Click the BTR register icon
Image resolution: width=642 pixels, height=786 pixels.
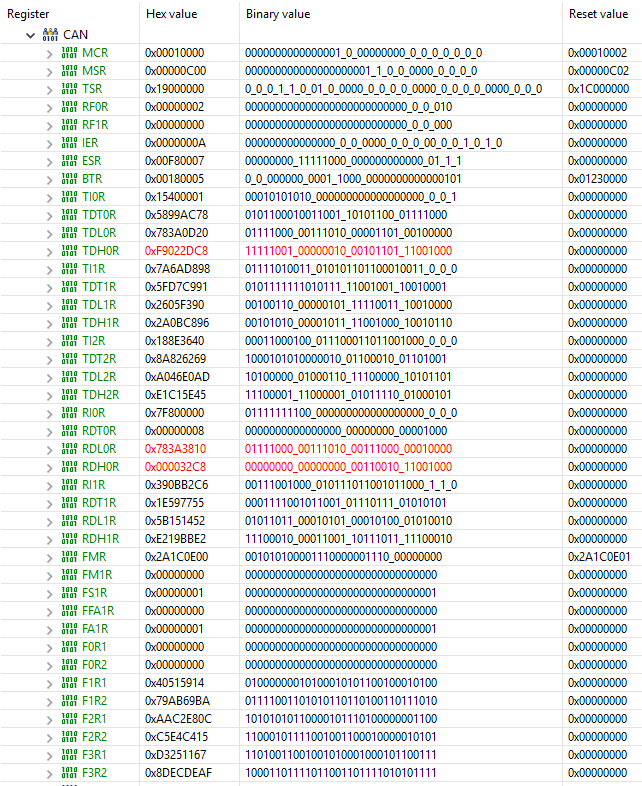coord(69,179)
